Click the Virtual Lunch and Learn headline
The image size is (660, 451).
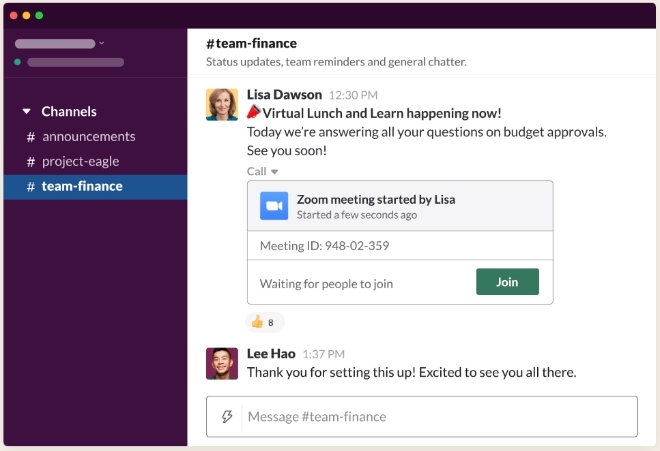click(x=382, y=113)
